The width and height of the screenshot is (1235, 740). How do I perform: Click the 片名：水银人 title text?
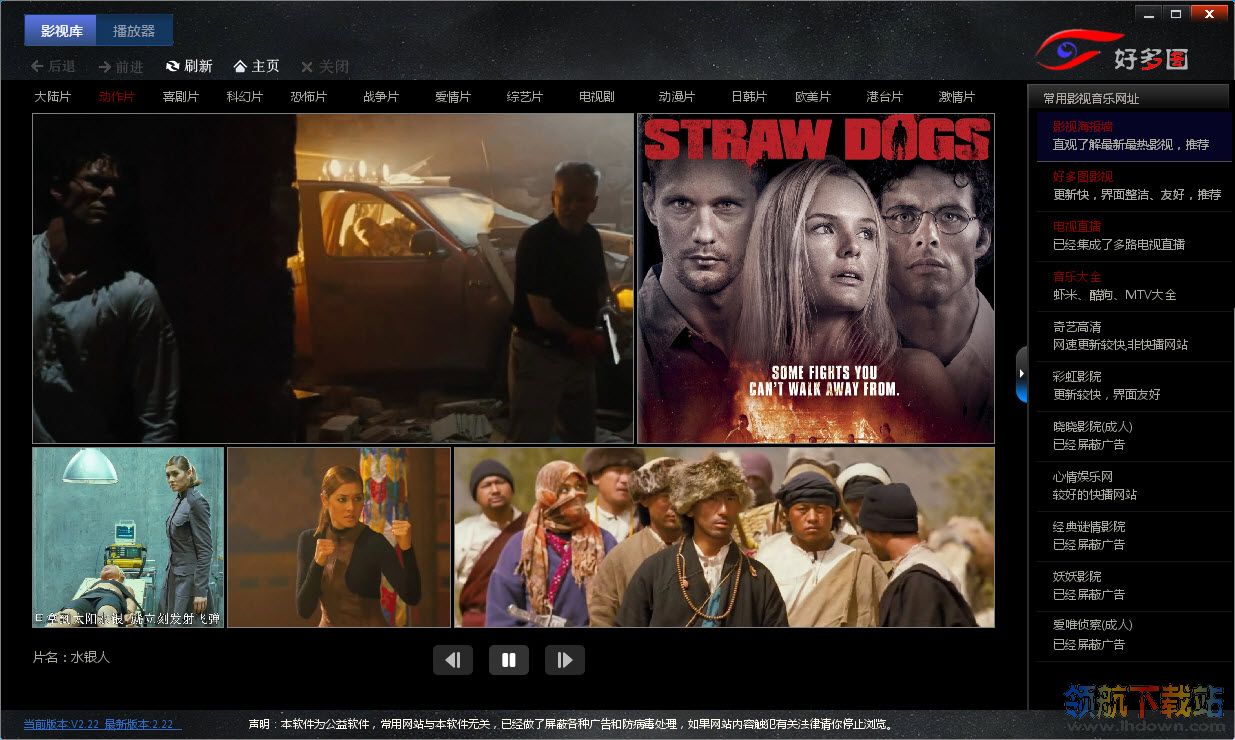point(71,657)
